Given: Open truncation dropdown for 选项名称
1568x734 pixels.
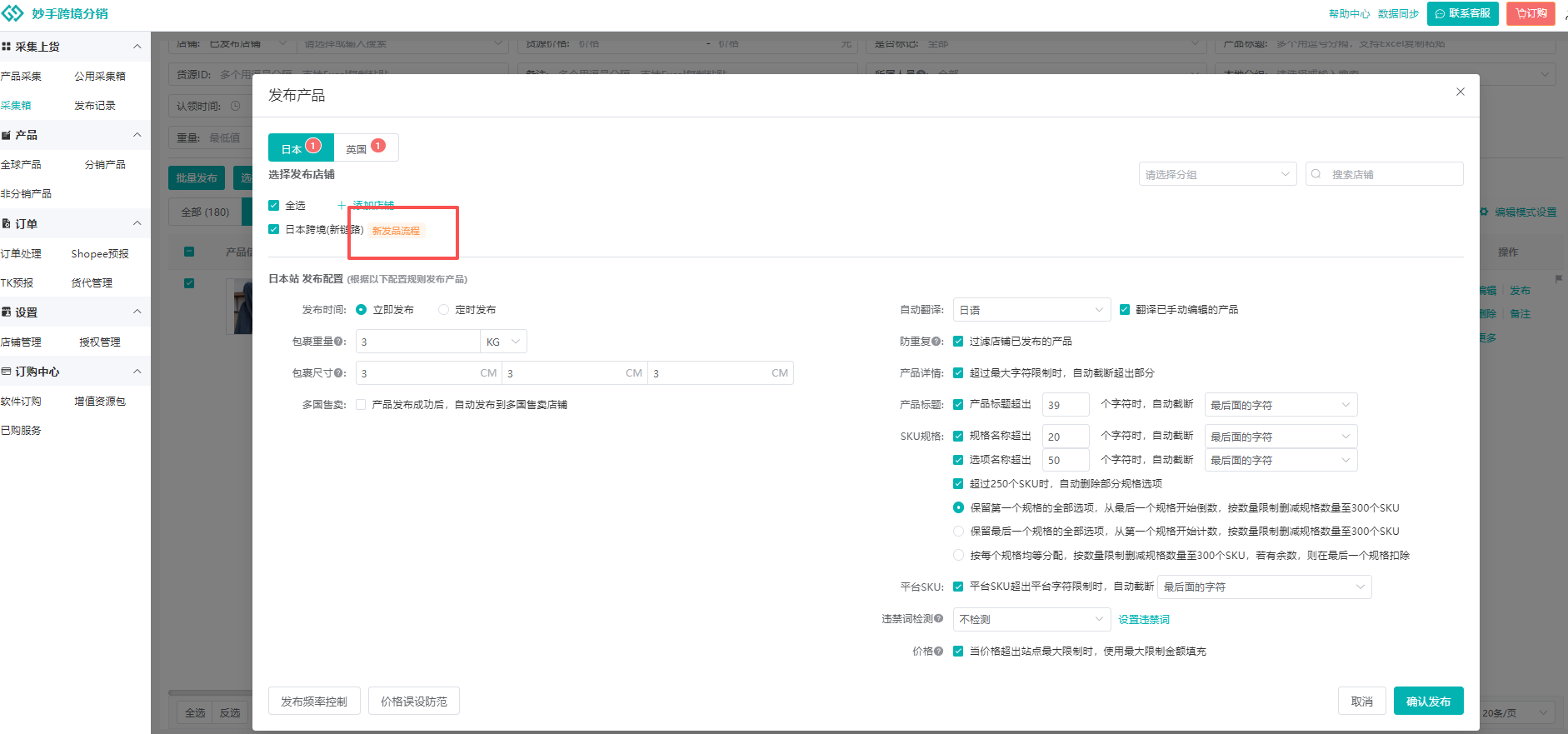Looking at the screenshot, I should pos(1281,460).
